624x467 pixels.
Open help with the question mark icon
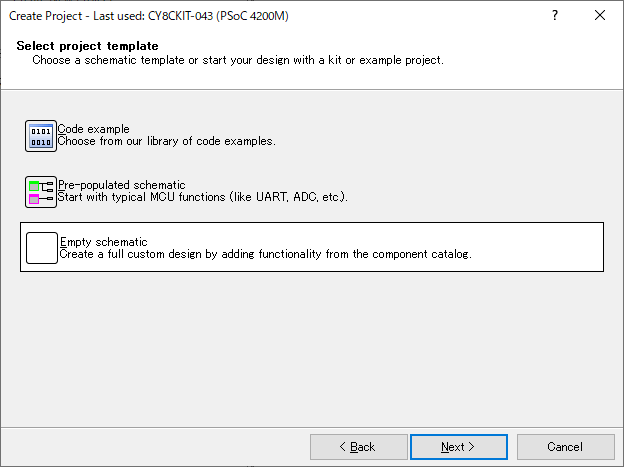point(555,15)
